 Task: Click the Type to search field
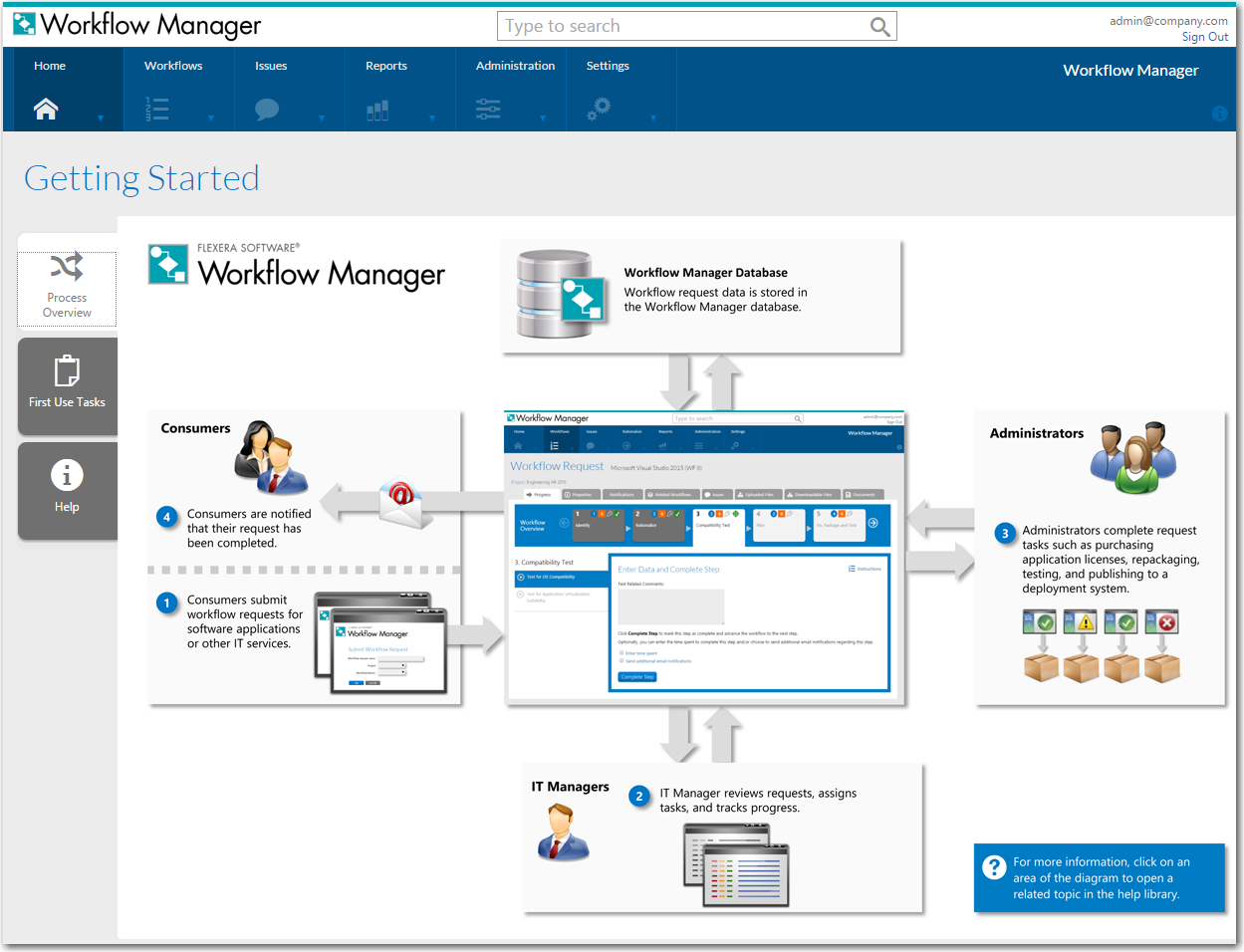(x=682, y=27)
